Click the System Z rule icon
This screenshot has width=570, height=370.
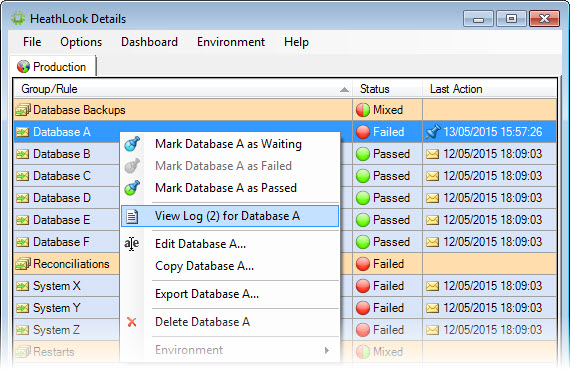point(23,330)
